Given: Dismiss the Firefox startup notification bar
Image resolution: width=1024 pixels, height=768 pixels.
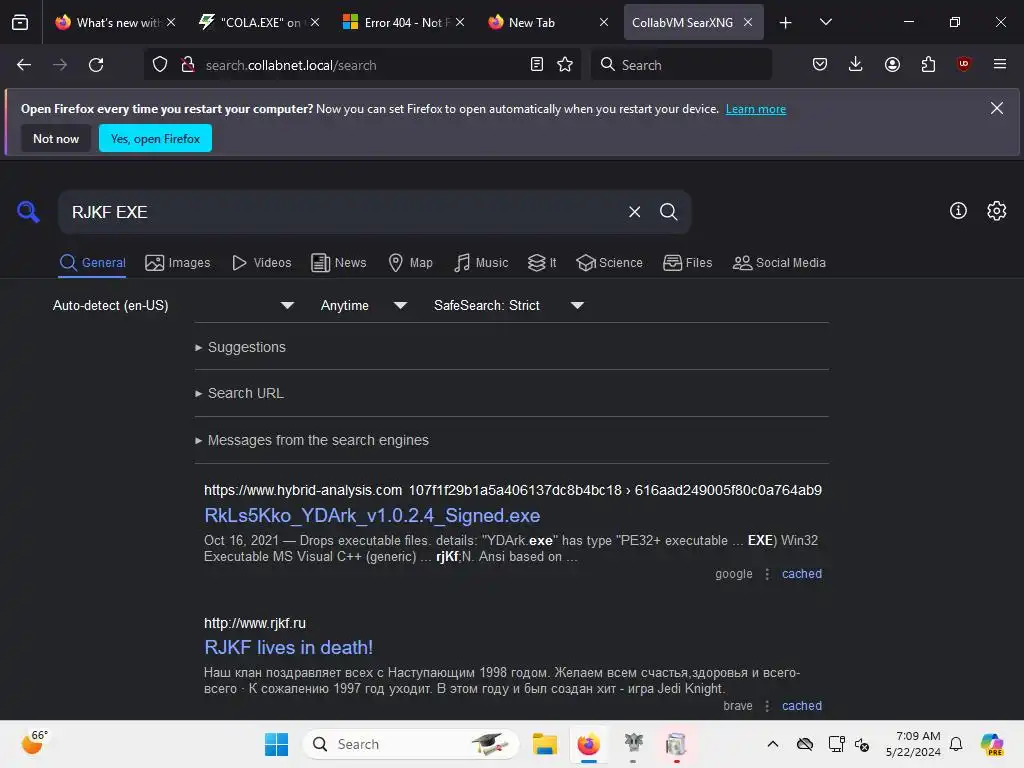Looking at the screenshot, I should (997, 108).
